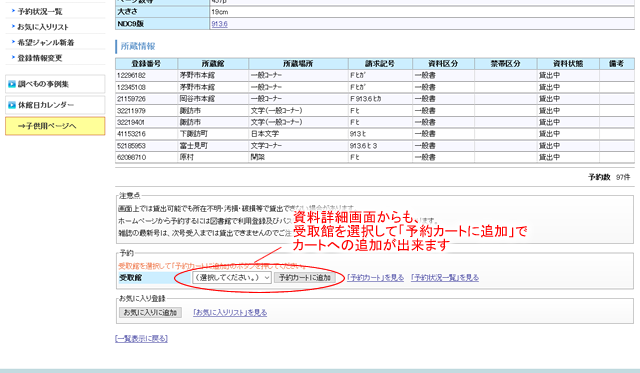Click the 所蔵館 column header

pos(213,64)
